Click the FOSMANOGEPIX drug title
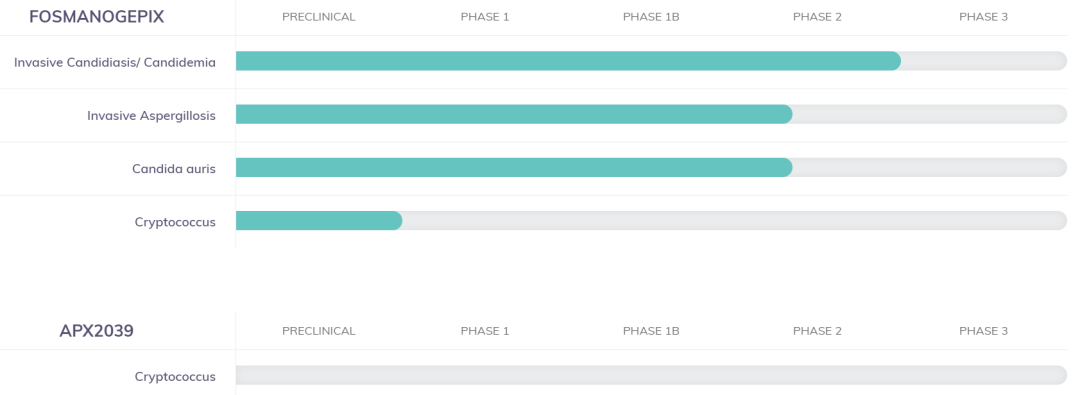The height and width of the screenshot is (395, 1080). pos(96,17)
